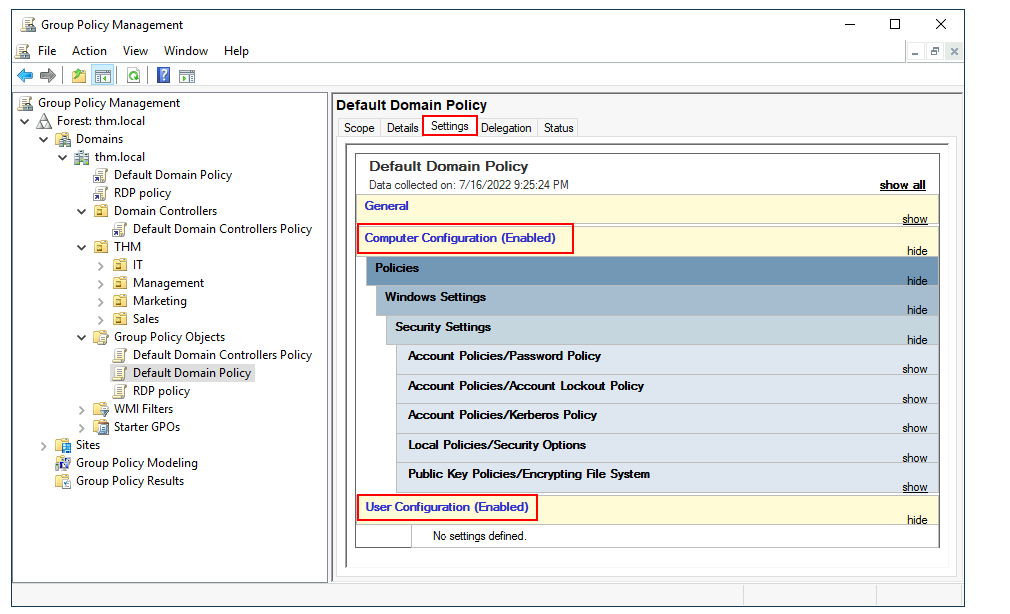Show Account Policies/Account Lockout Policy settings
The width and height of the screenshot is (1010, 614).
point(915,399)
